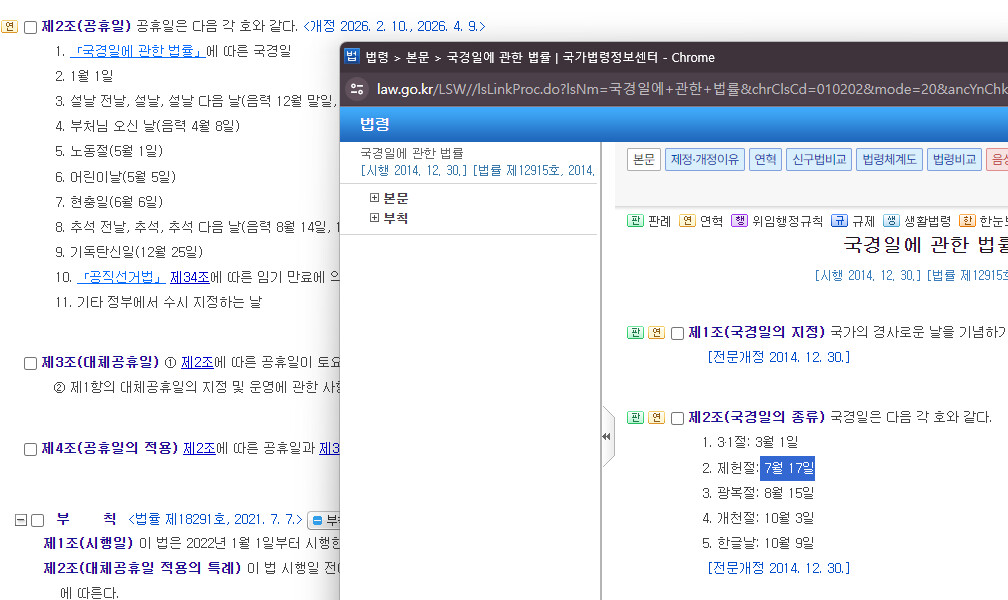
Task: Check the box for 제2조(공휴일)
Action: 30,27
